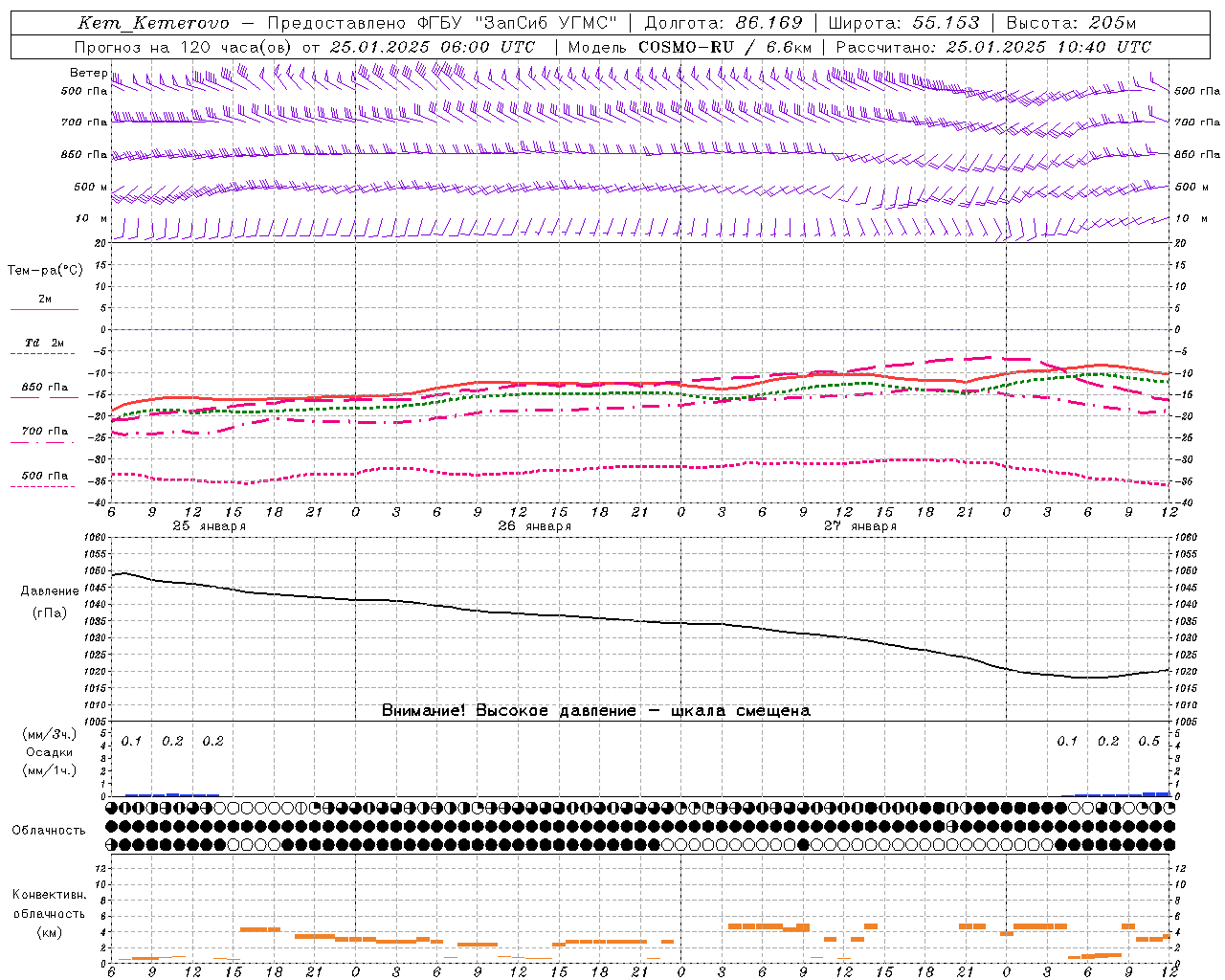Screen dimensions: 1225x980
Task: Click the 'Долгота: 86.169' longitude value
Action: [x=724, y=23]
